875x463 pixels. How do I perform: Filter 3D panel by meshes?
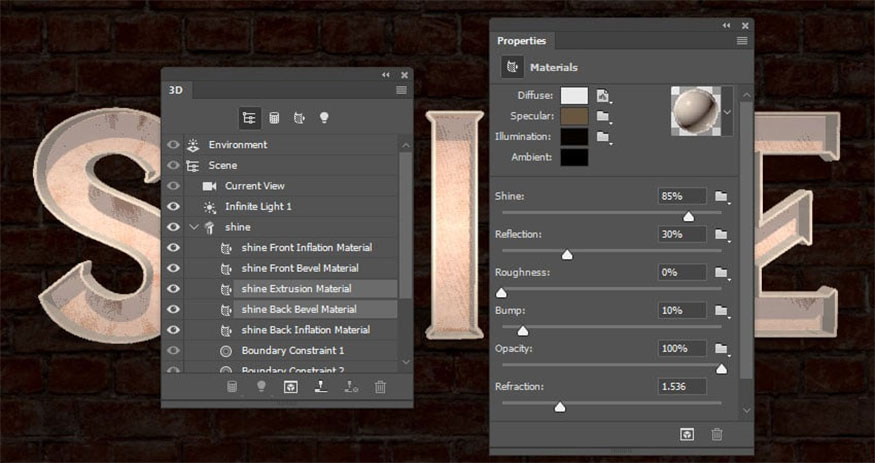click(274, 117)
